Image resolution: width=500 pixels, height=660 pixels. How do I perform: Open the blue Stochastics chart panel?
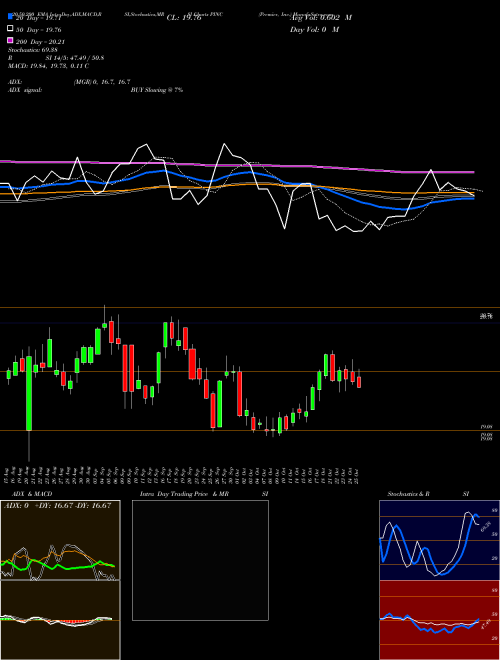(x=439, y=540)
